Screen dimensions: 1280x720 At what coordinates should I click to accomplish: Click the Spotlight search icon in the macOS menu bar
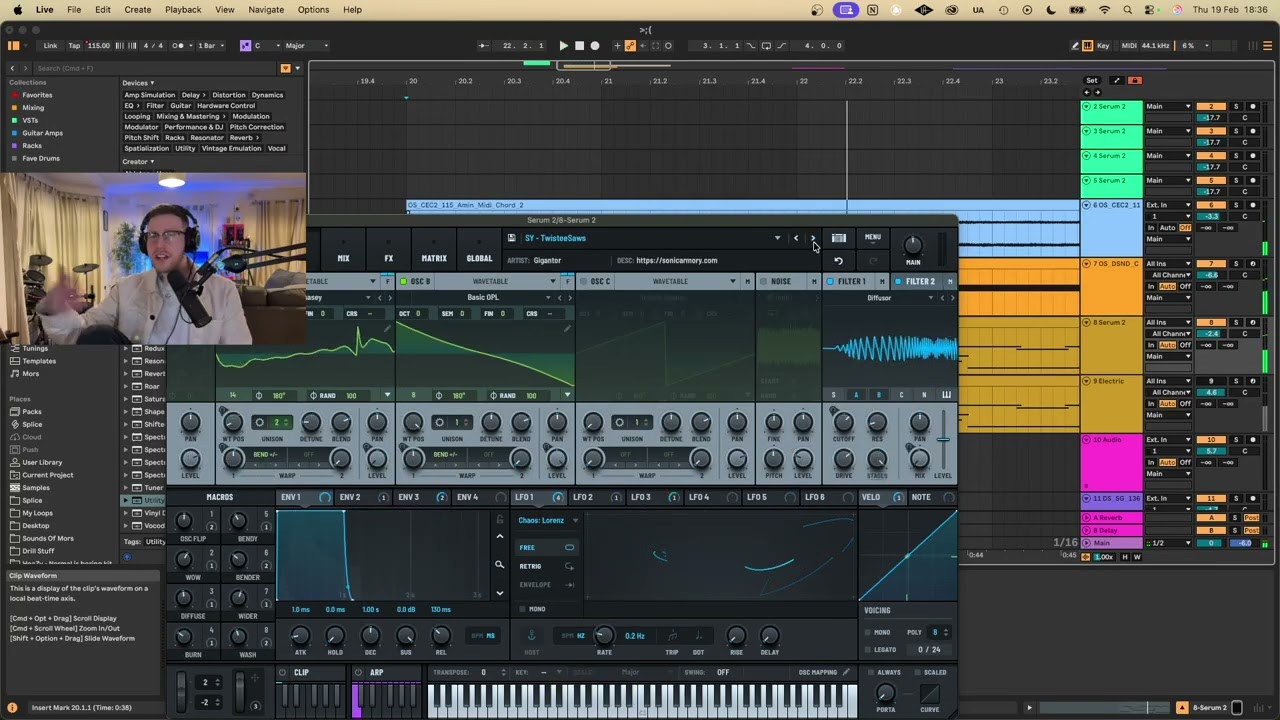(x=1128, y=10)
